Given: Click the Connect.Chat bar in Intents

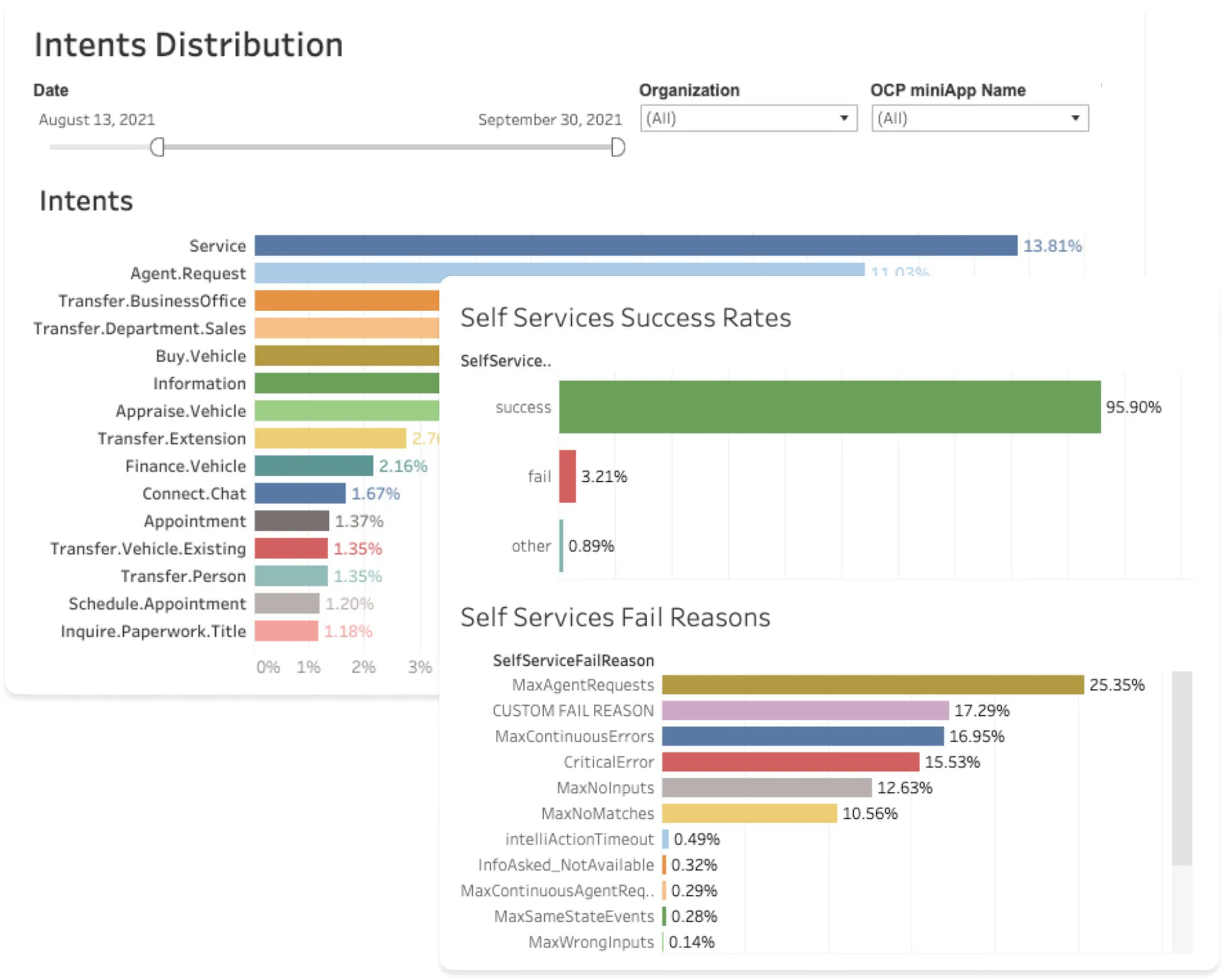Looking at the screenshot, I should coord(299,494).
